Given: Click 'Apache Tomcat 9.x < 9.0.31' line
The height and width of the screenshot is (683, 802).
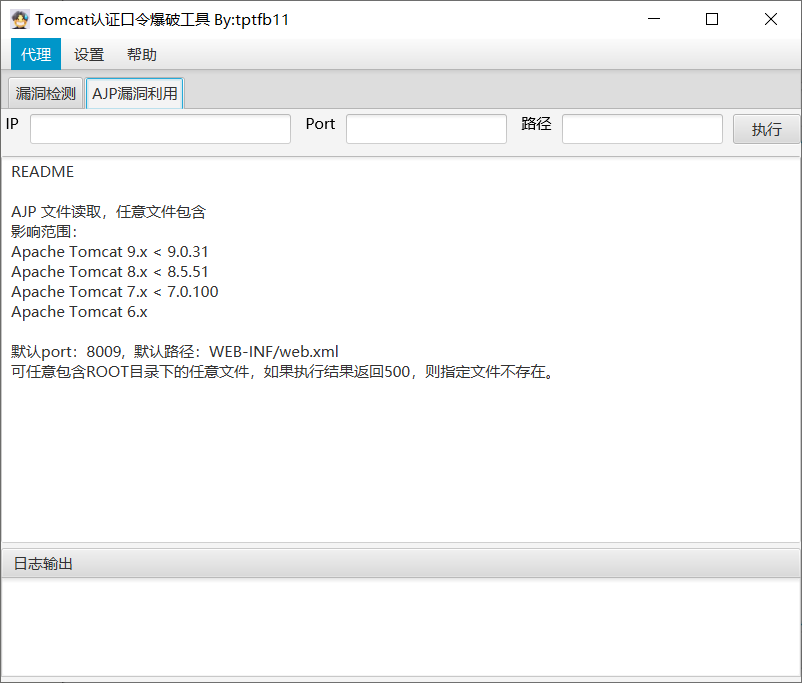Looking at the screenshot, I should pyautogui.click(x=110, y=252).
